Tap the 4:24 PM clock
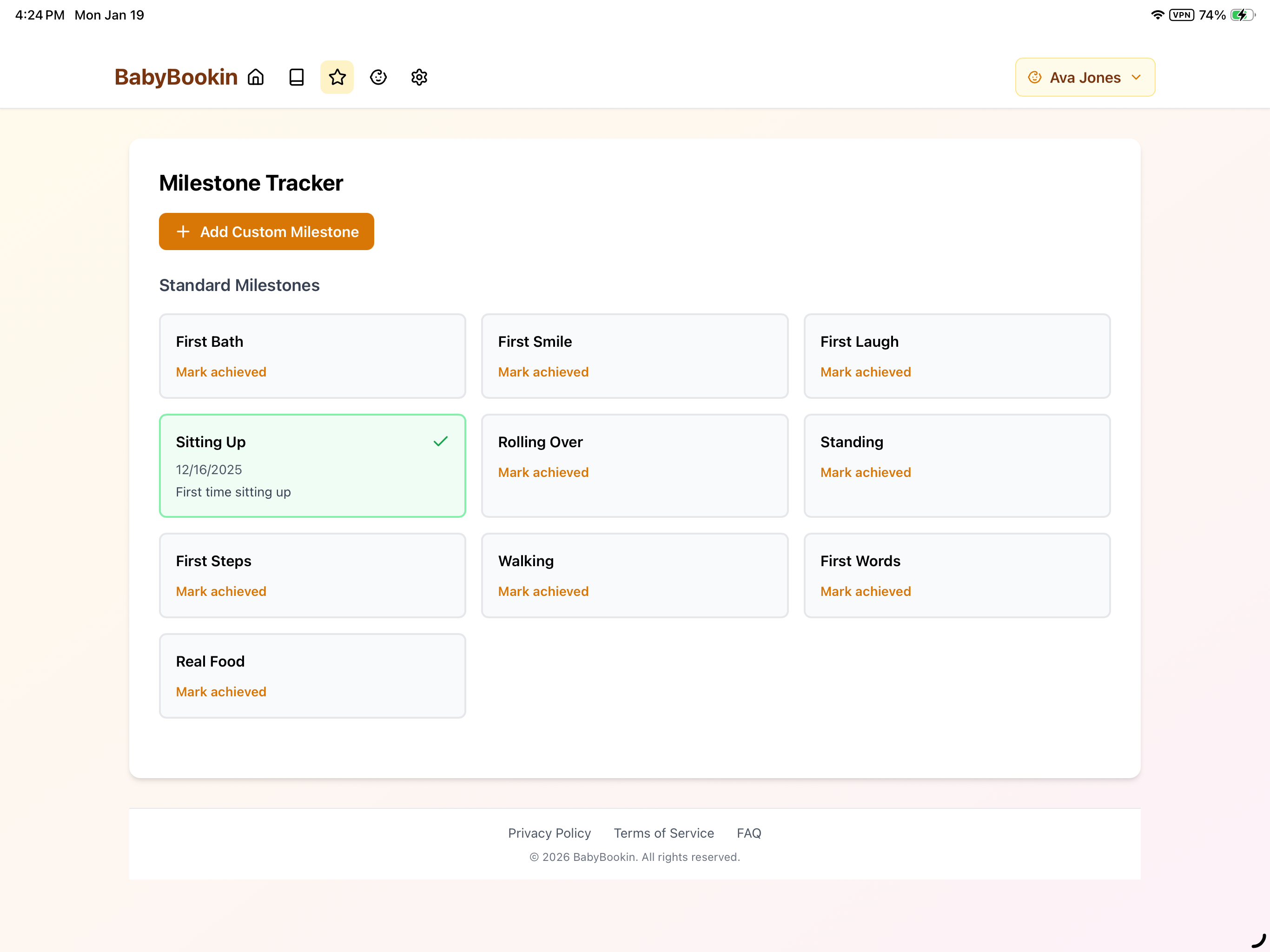Screen dimensions: 1270x952 (40, 15)
